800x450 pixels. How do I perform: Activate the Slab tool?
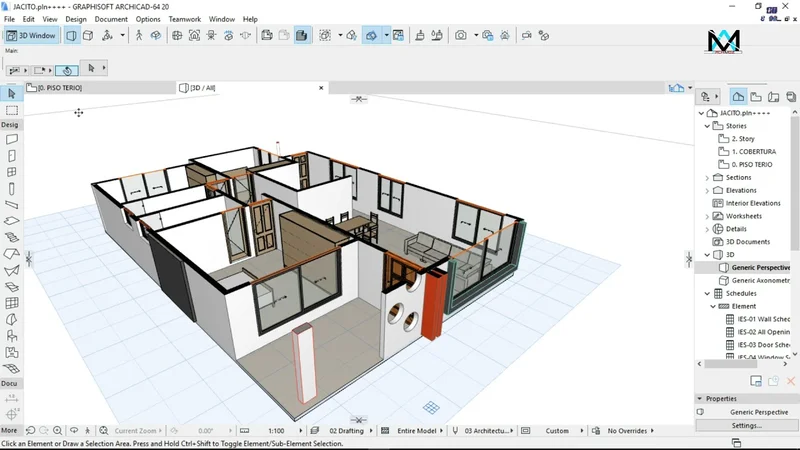pyautogui.click(x=12, y=221)
